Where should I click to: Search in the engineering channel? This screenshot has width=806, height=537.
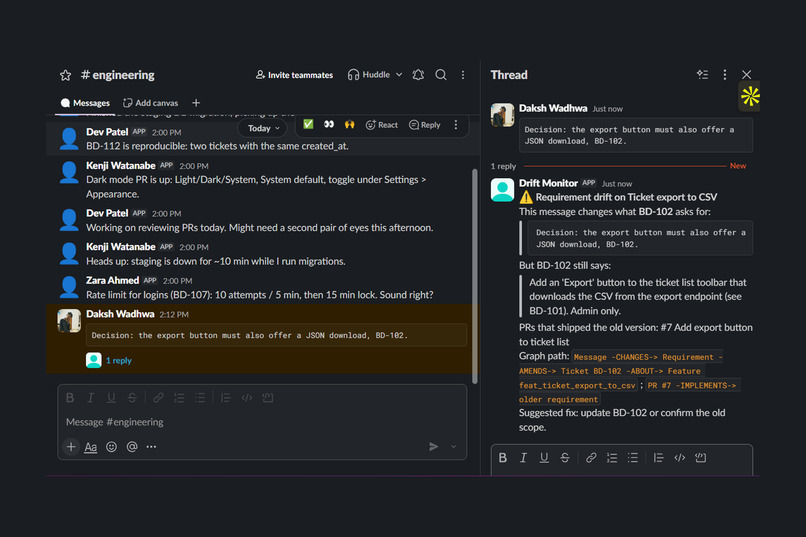441,75
